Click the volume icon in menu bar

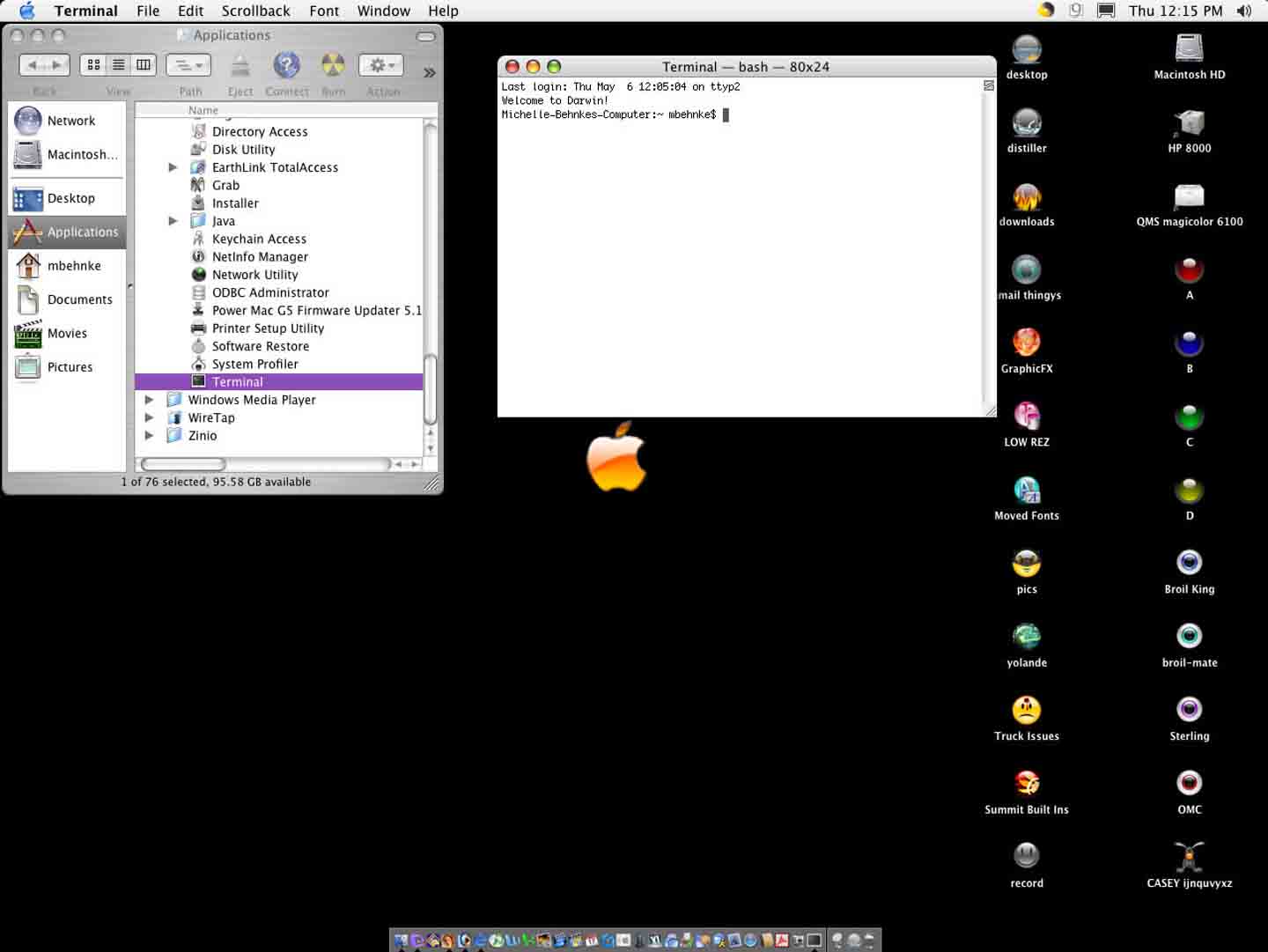1243,11
